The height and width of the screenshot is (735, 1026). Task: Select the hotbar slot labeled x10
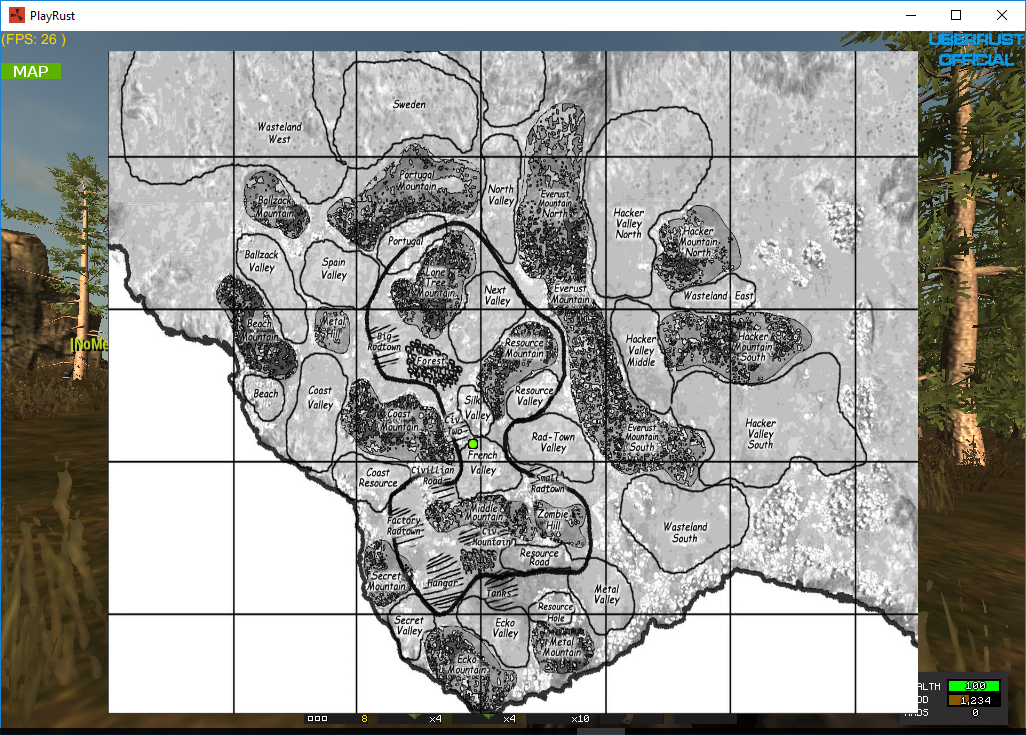tap(581, 719)
